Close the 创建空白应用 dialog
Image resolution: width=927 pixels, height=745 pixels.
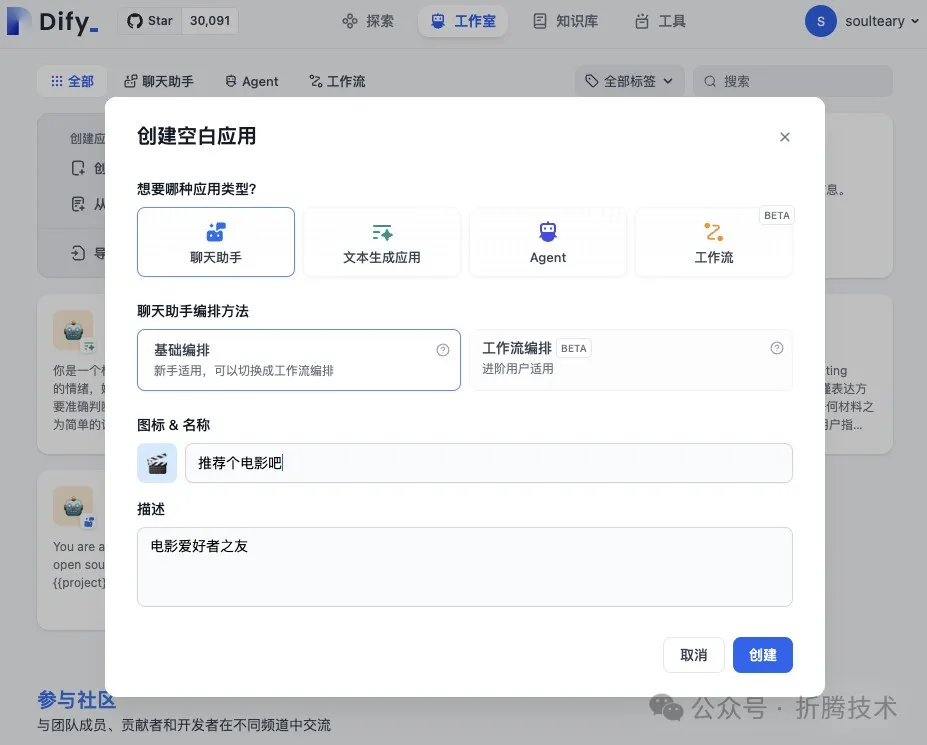click(x=785, y=137)
